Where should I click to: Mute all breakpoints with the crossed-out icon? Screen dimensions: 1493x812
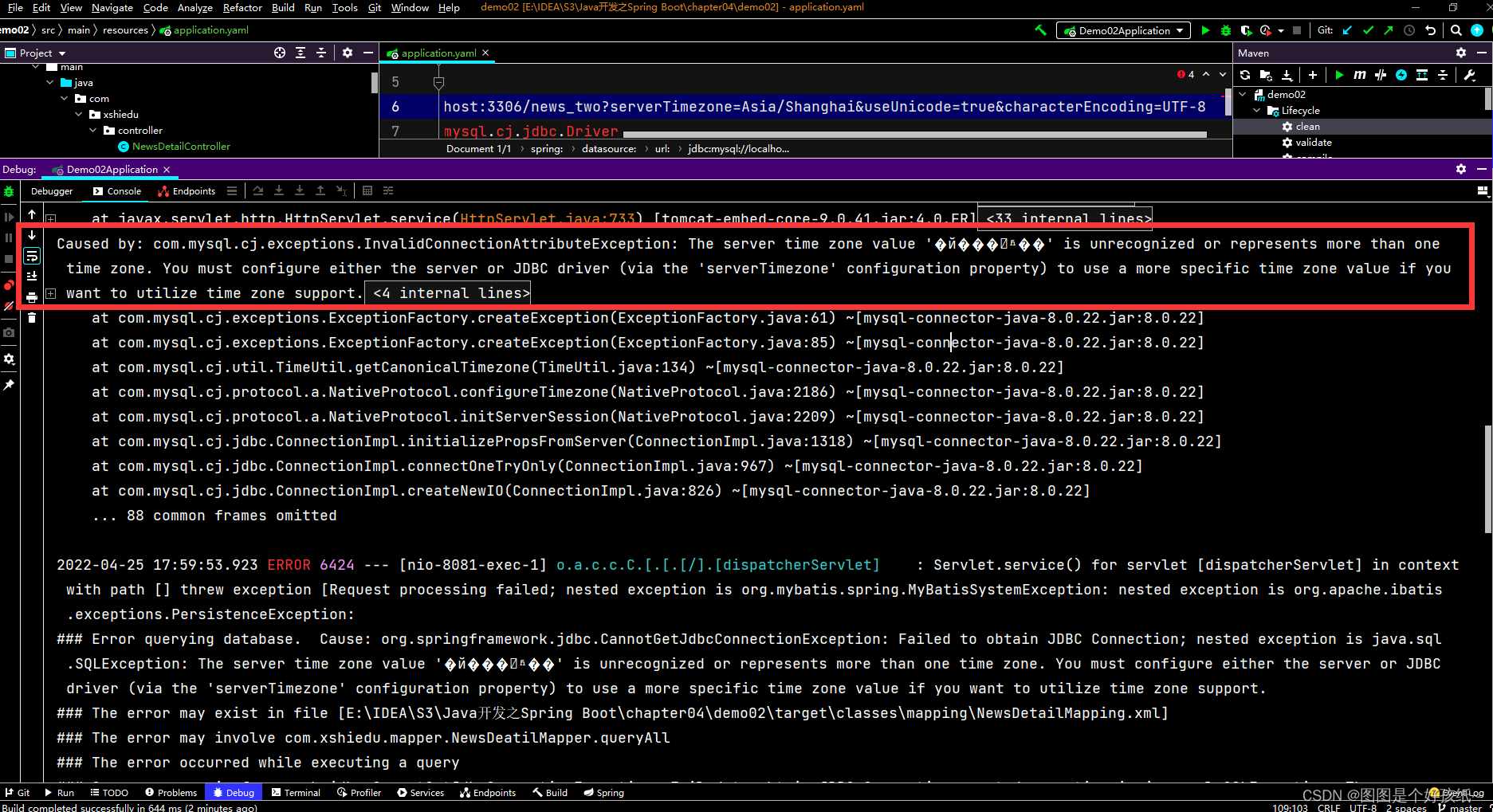(x=9, y=307)
